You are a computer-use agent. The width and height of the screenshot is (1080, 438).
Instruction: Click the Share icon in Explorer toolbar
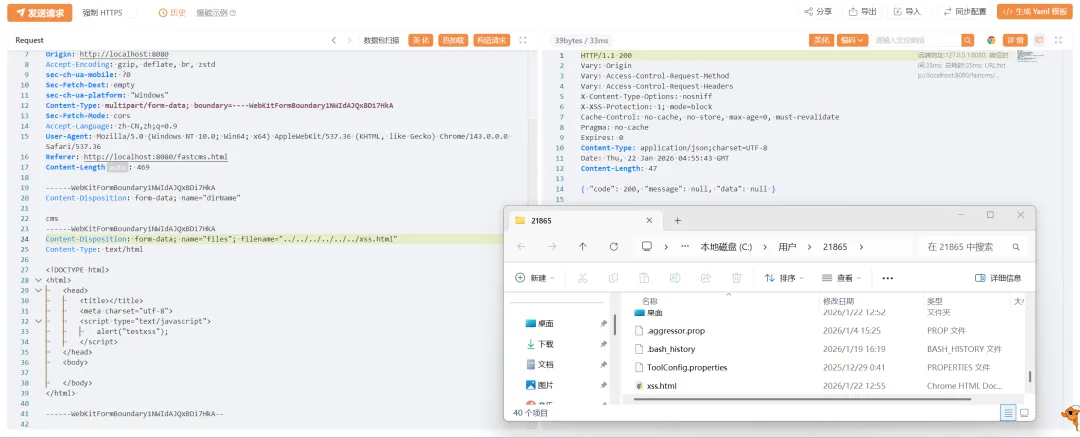[705, 278]
